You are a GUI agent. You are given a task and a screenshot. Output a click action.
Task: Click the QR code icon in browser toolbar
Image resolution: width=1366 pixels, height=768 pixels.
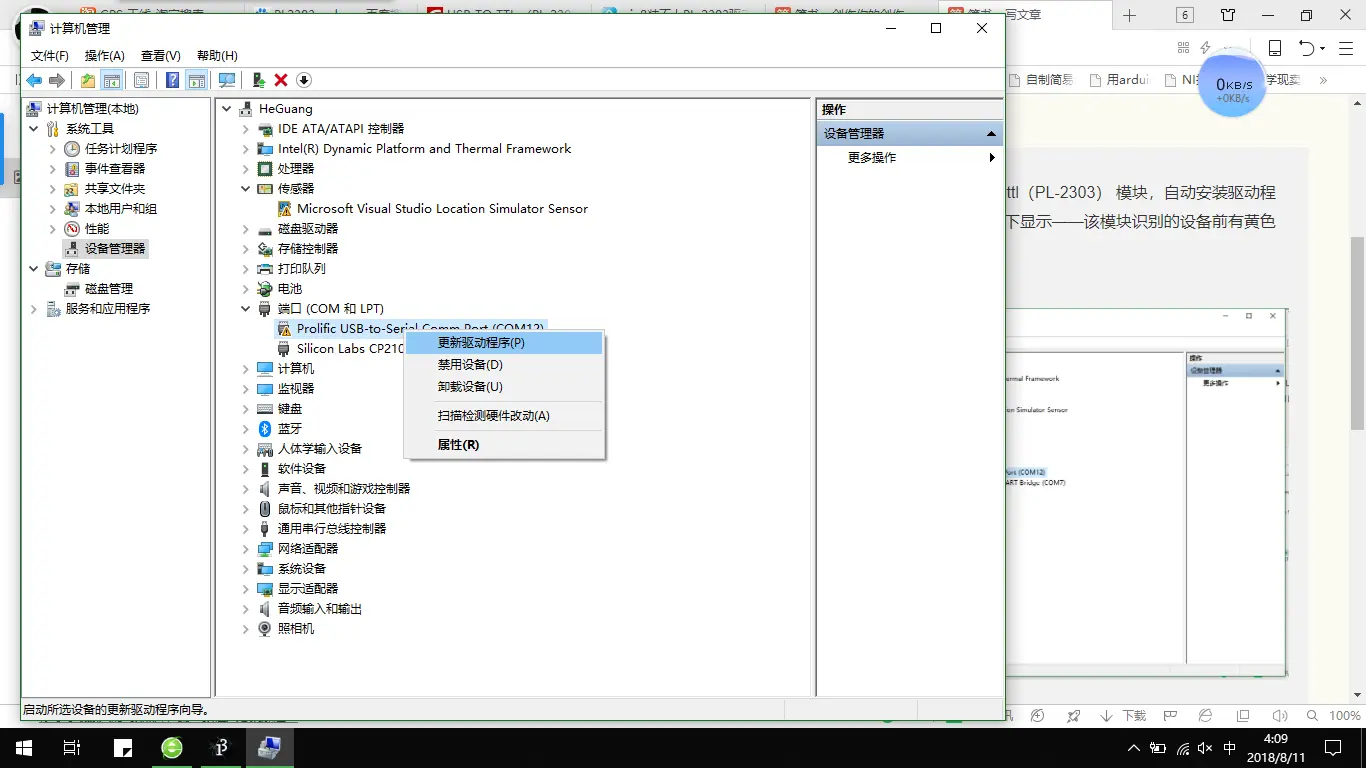(x=1183, y=48)
